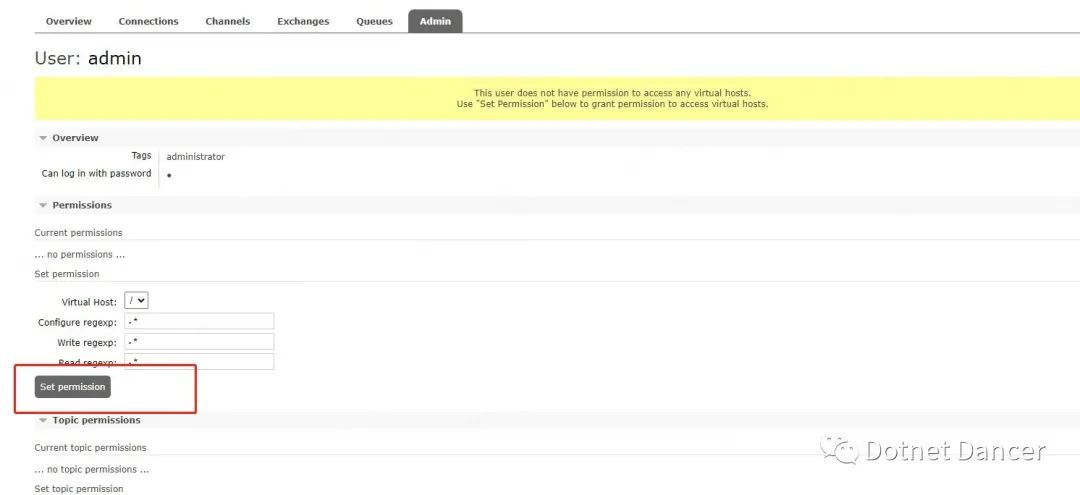The width and height of the screenshot is (1080, 495).
Task: Click the 'Current permissions' heading
Action: pyautogui.click(x=79, y=233)
